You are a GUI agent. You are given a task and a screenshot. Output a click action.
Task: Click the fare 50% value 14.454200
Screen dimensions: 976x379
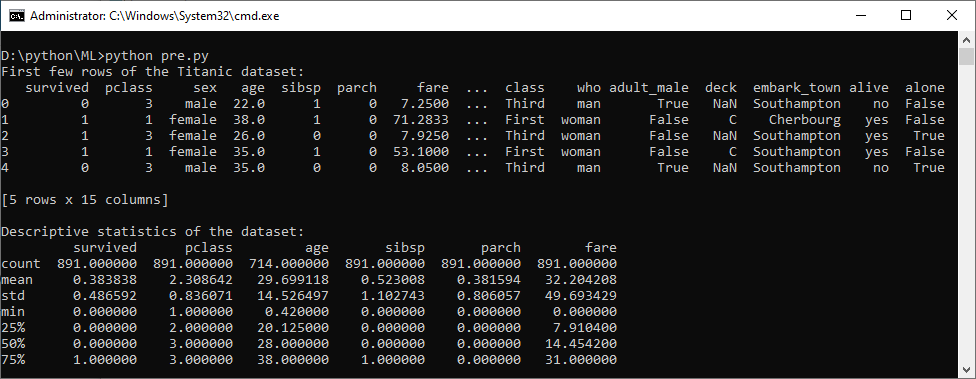click(580, 344)
